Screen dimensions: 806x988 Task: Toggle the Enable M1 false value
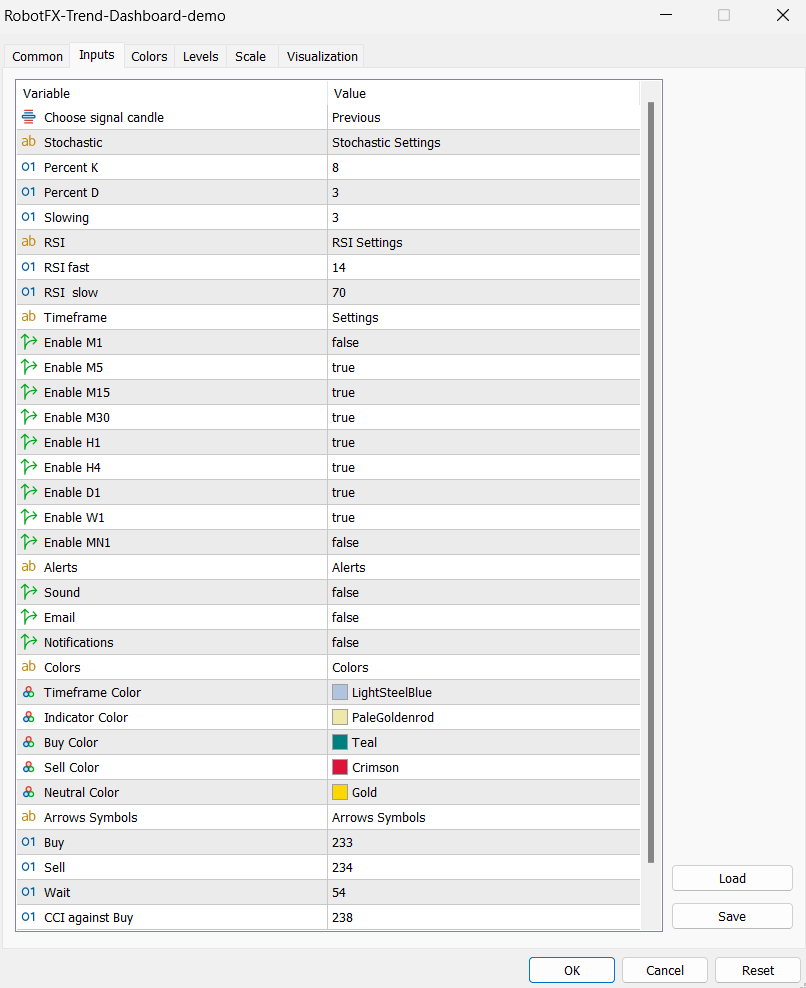click(x=483, y=342)
